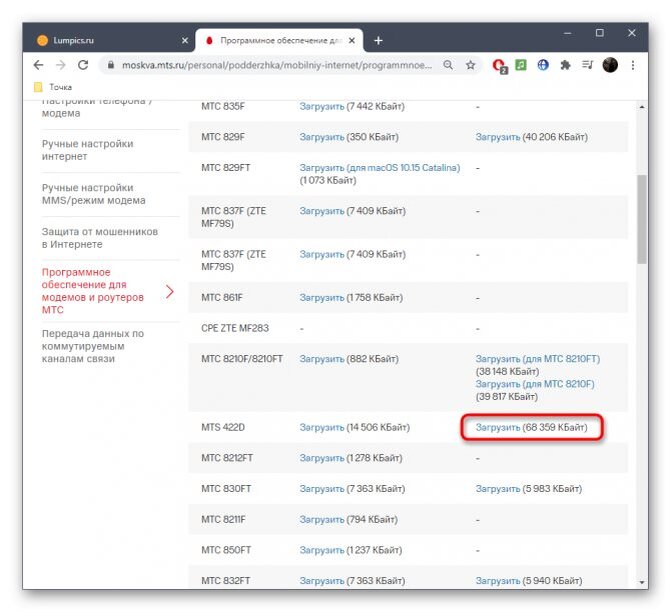This screenshot has width=671, height=612.
Task: Download МТС 861F 1 758 КБайт file
Action: pyautogui.click(x=322, y=297)
